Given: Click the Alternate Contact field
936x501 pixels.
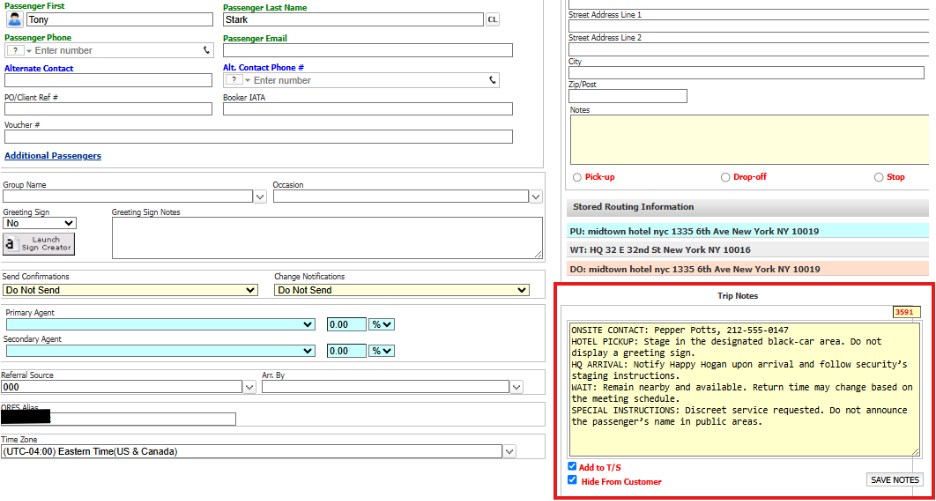Looking at the screenshot, I should click(108, 80).
